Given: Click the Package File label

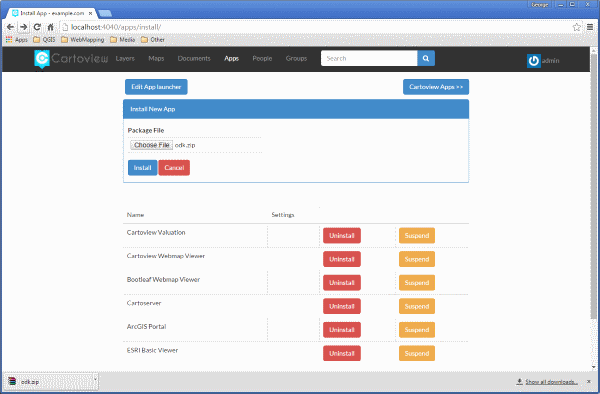Looking at the screenshot, I should tap(146, 130).
